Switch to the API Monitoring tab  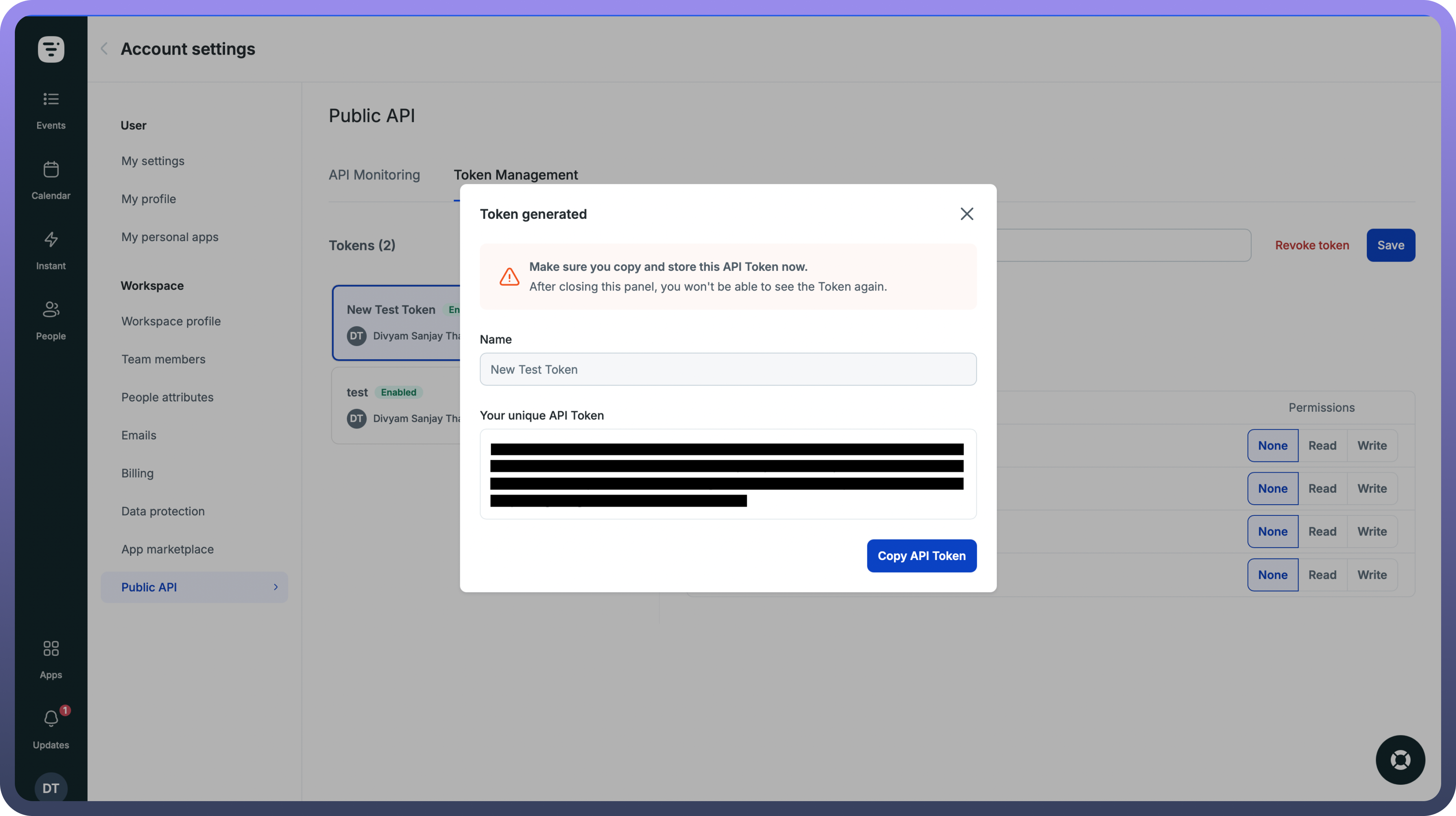pyautogui.click(x=374, y=175)
